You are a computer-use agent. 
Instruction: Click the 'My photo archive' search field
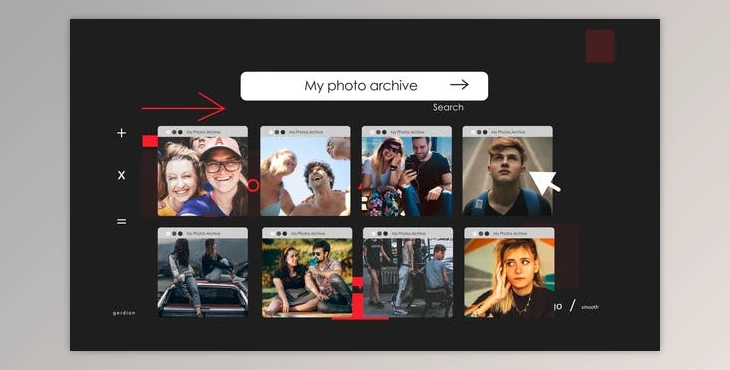point(364,86)
